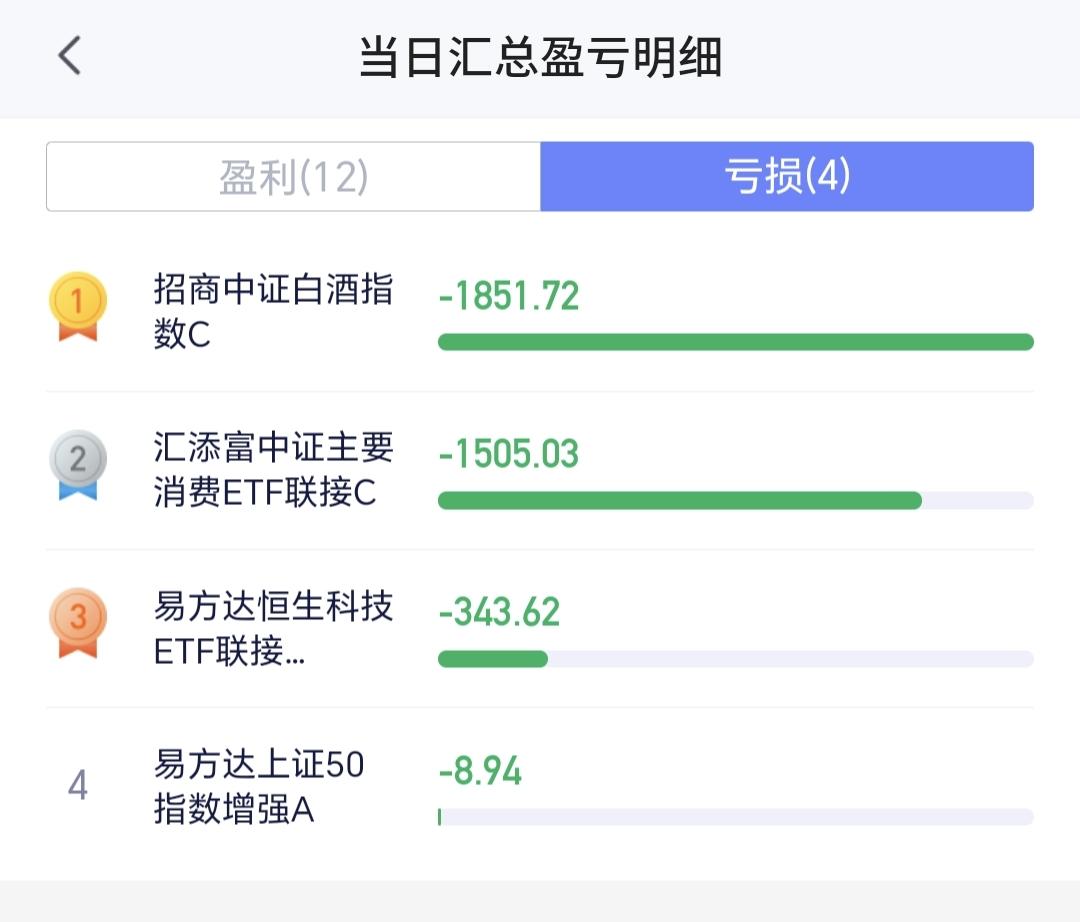Click the -1505.03 loss amount
Viewport: 1080px width, 922px height.
point(509,454)
